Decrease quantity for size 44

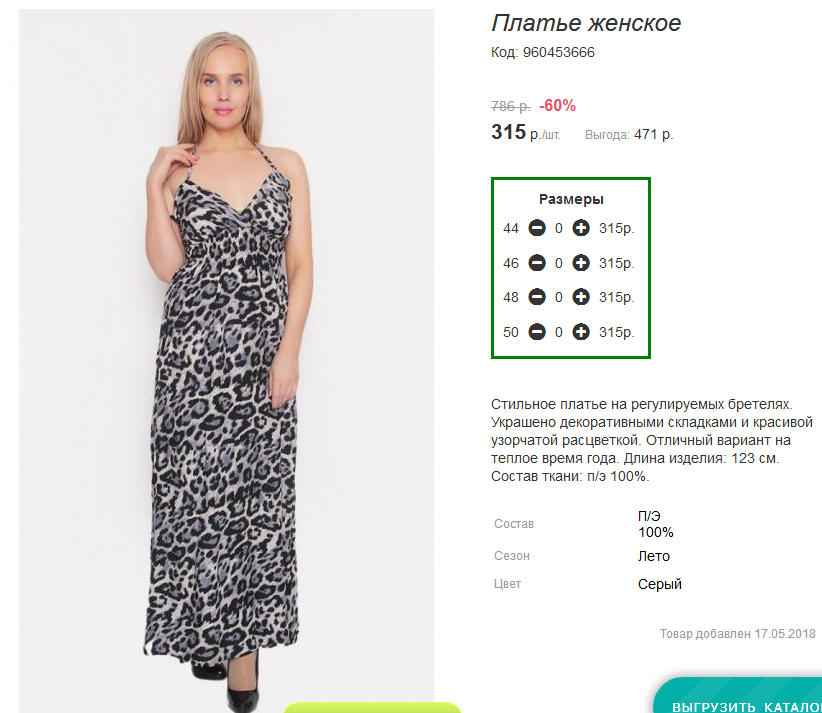click(537, 228)
